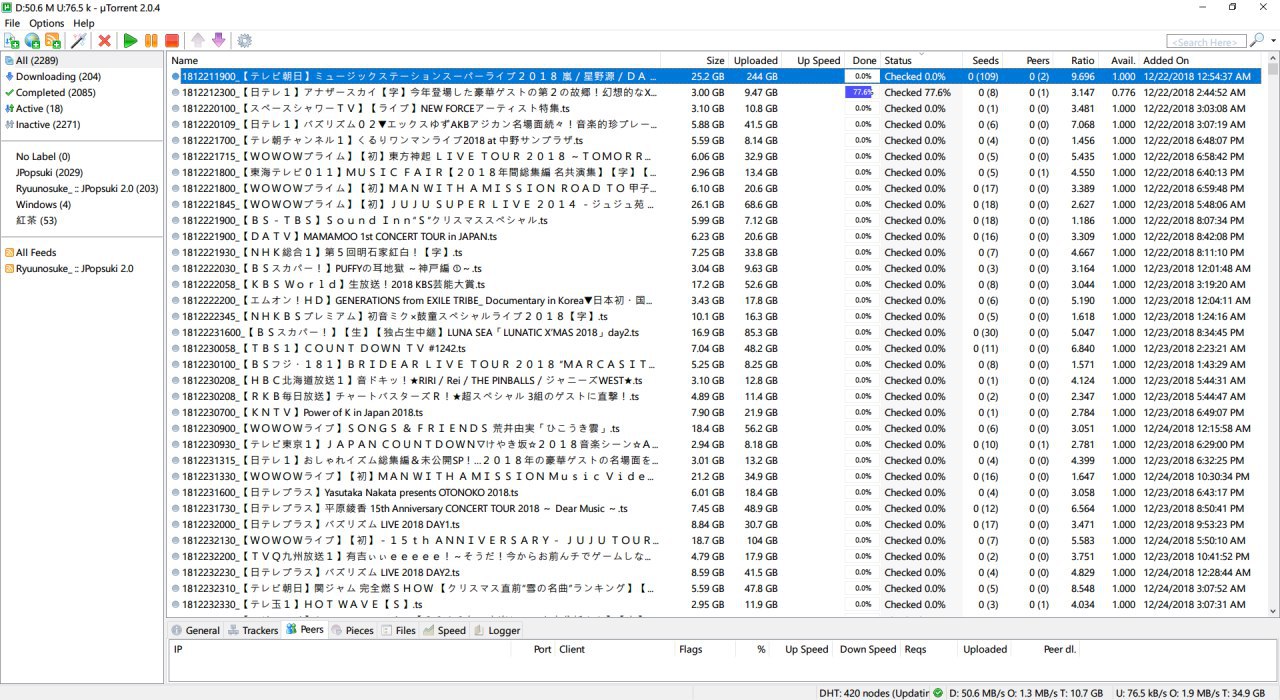The image size is (1280, 700).
Task: Click the torrent list vertical scrollbar
Action: tap(1272, 336)
